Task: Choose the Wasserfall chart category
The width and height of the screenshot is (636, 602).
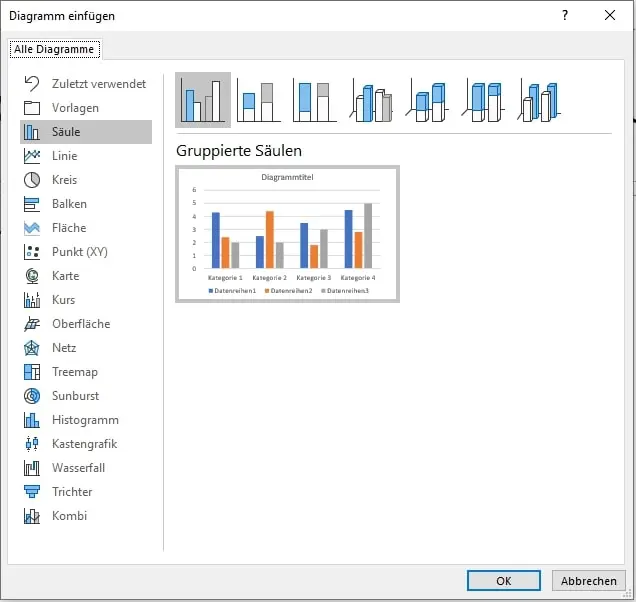Action: tap(78, 468)
